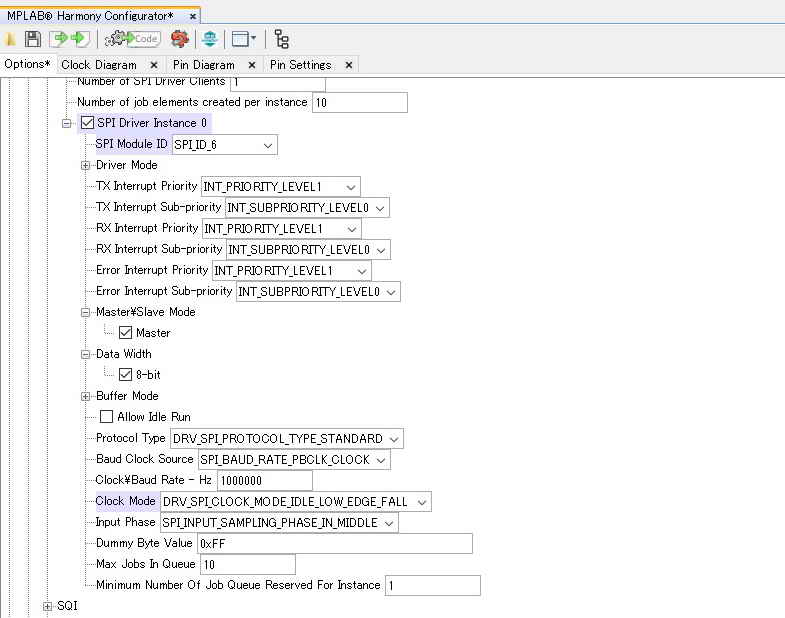Screen dimensions: 785x618
Task: Toggle SPI Driver Instance 0 checkbox
Action: (x=87, y=123)
